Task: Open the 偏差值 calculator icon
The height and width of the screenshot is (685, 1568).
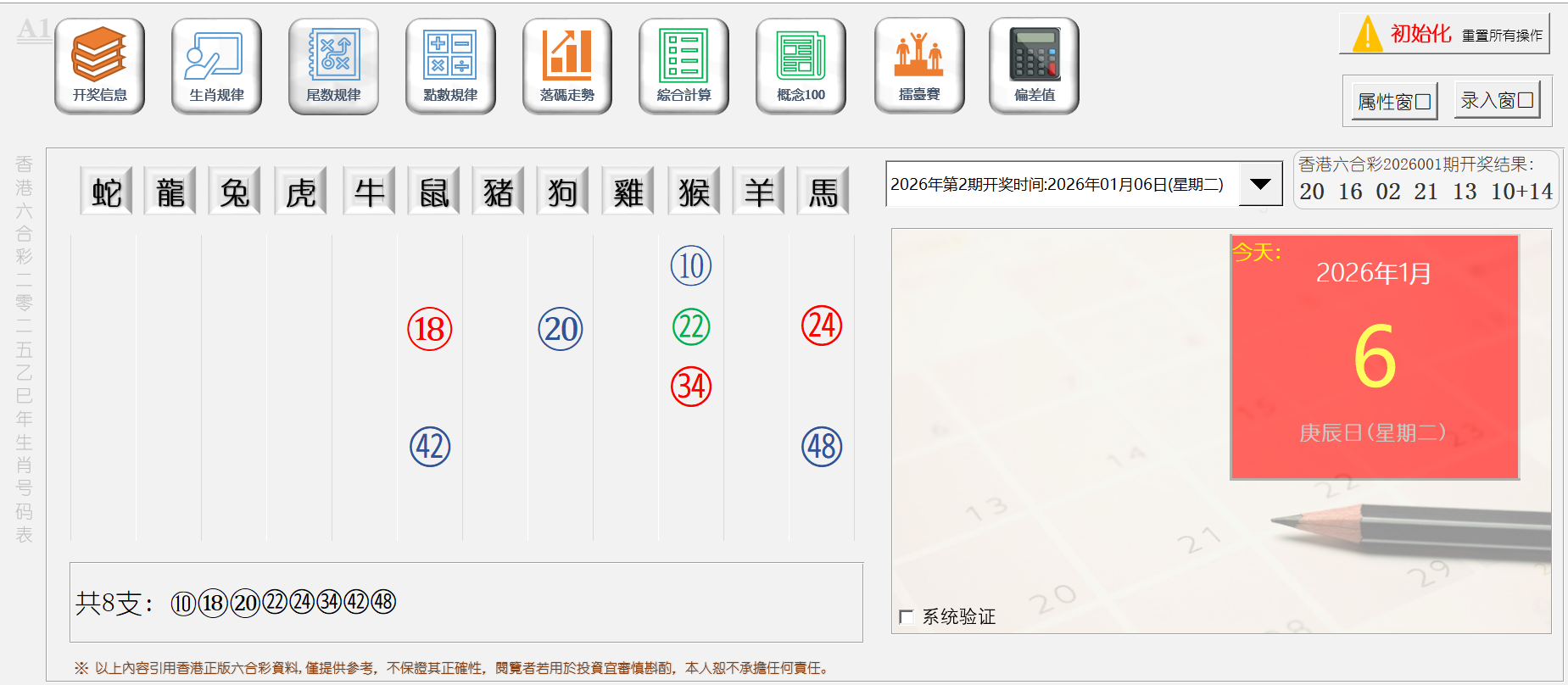Action: (x=1034, y=65)
